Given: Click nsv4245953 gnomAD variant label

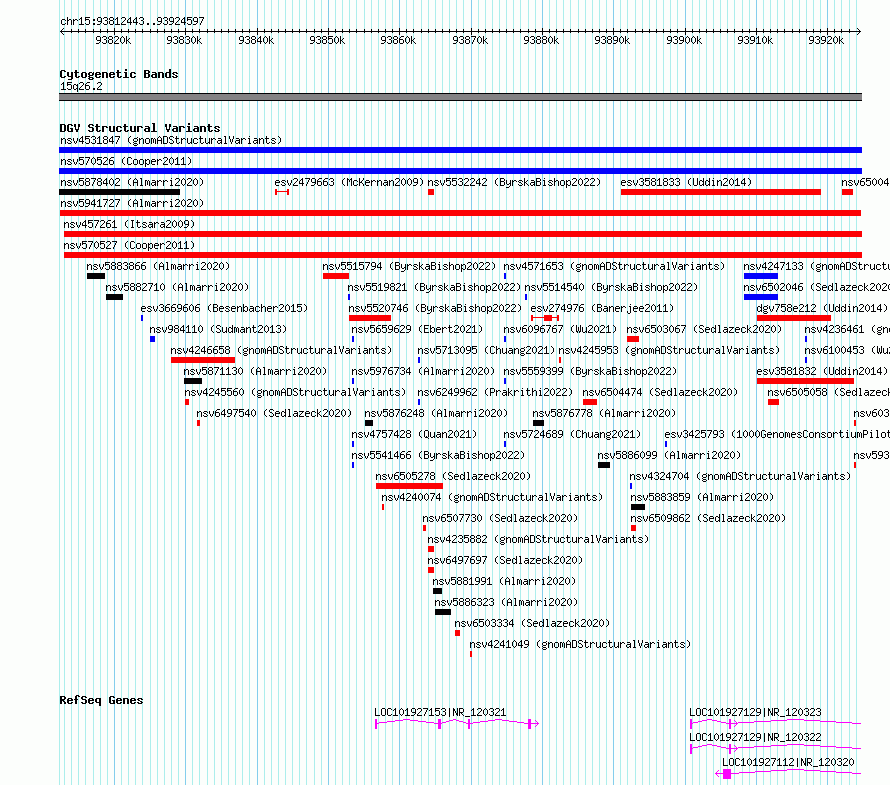Looking at the screenshot, I should (669, 350).
